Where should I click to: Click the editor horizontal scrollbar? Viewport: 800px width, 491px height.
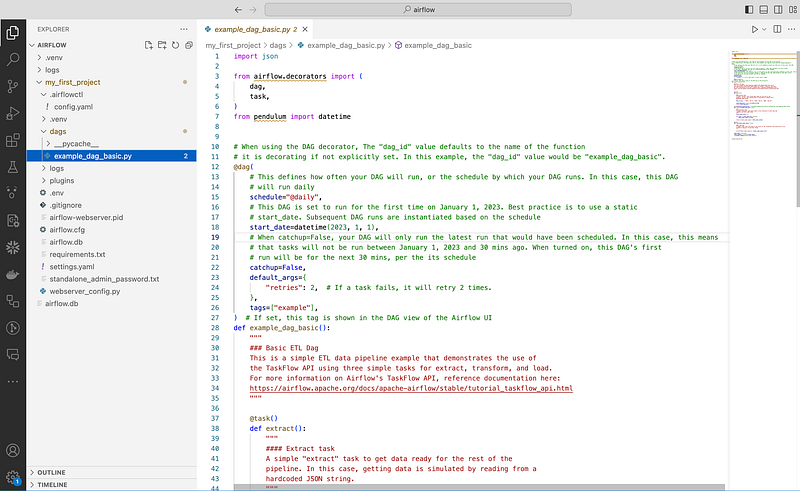479,487
